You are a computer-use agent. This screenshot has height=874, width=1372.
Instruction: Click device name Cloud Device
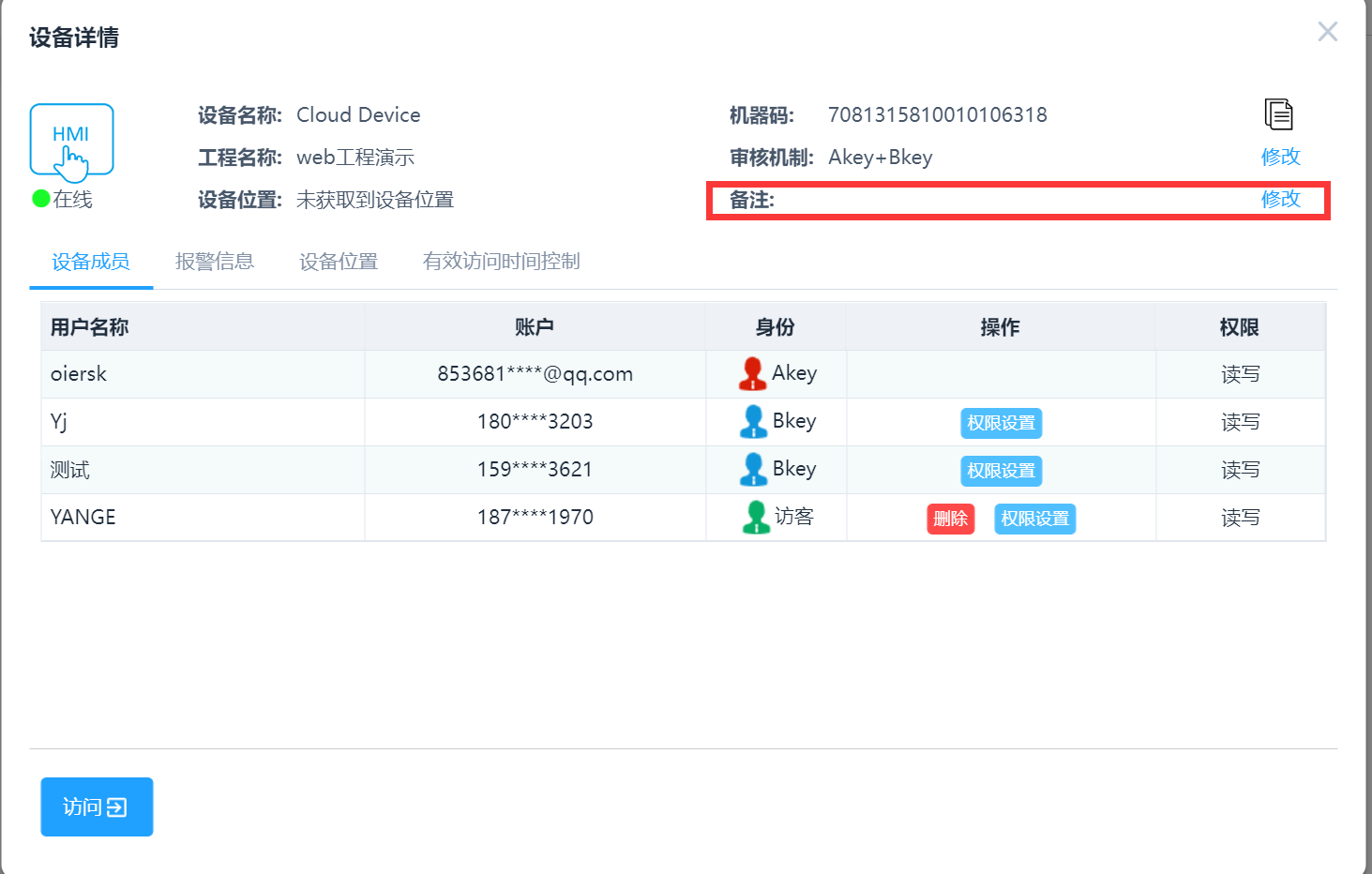pyautogui.click(x=358, y=115)
